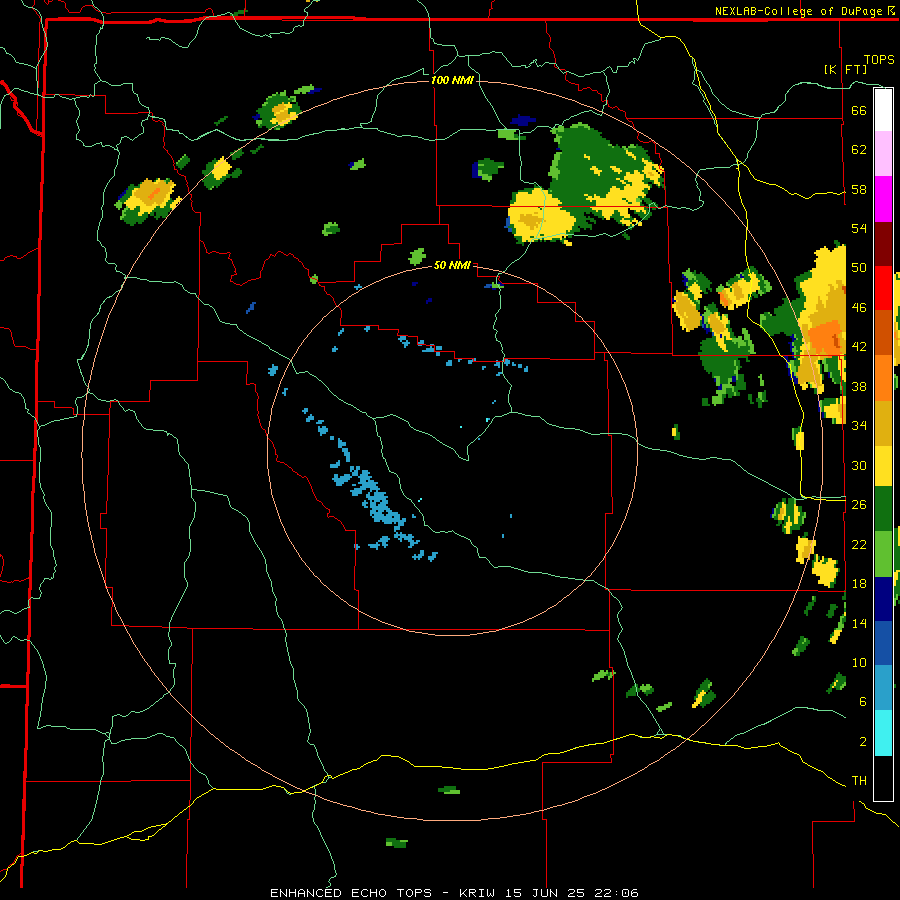This screenshot has width=900, height=900.
Task: Select the dark red legend swatch near 54
Action: (x=883, y=243)
